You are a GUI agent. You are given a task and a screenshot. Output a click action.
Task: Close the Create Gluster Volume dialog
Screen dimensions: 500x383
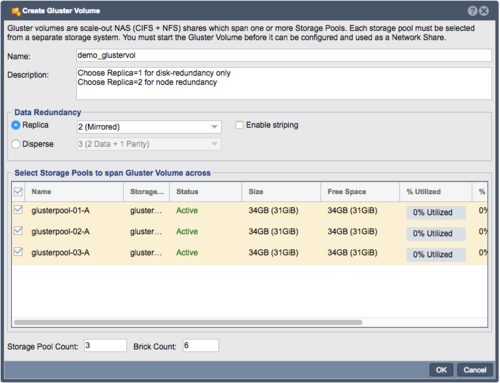click(x=484, y=11)
